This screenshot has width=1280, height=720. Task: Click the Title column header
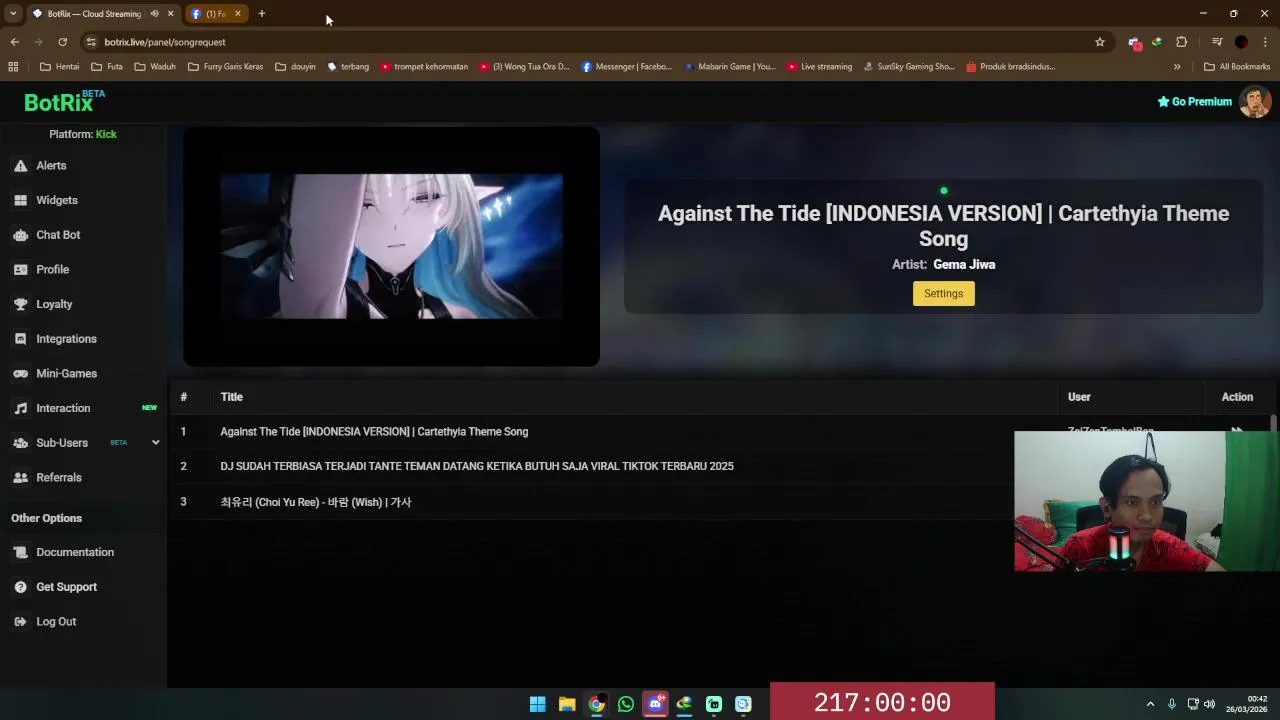click(232, 397)
